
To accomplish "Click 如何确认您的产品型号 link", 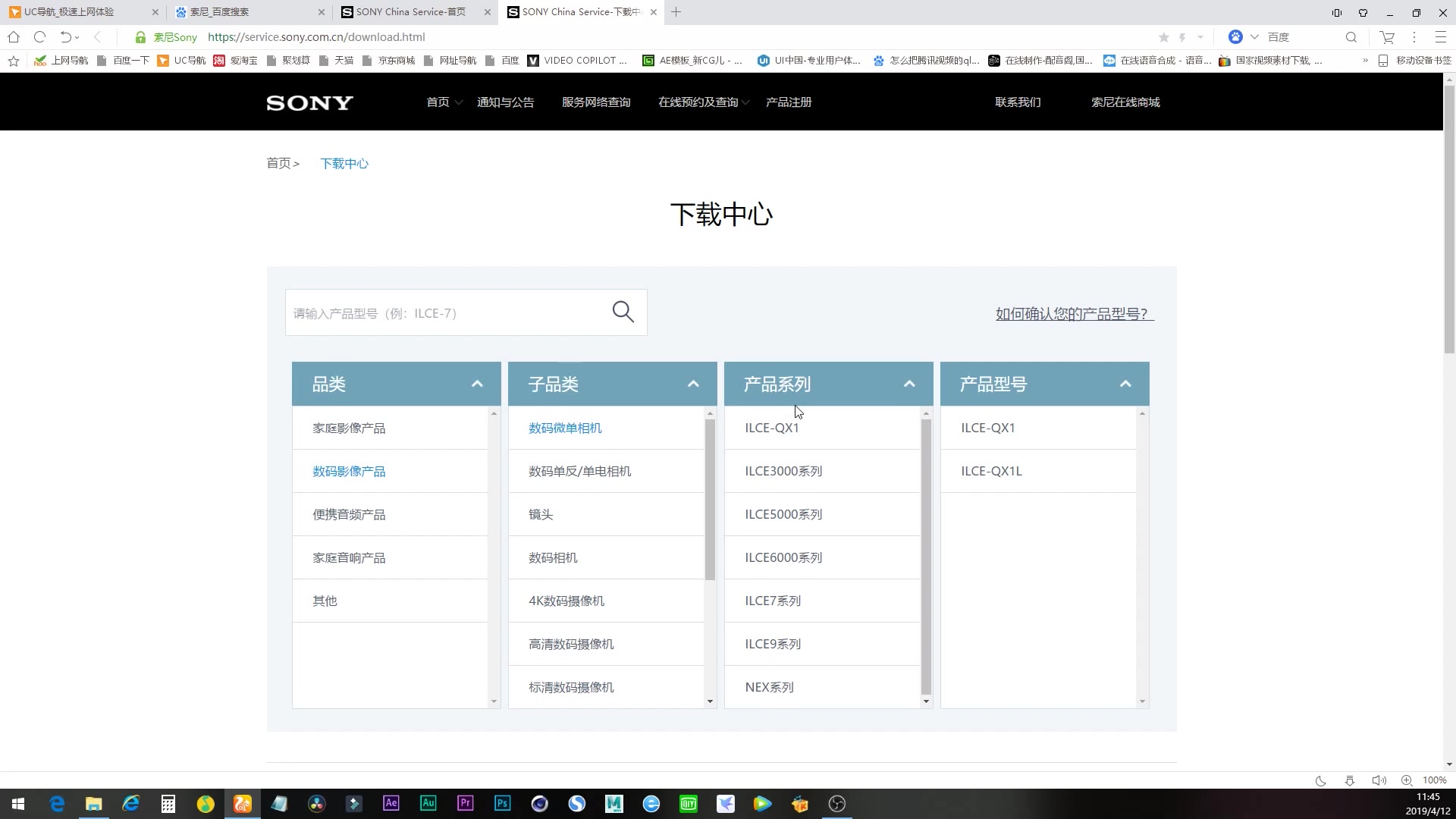I will tap(1075, 314).
